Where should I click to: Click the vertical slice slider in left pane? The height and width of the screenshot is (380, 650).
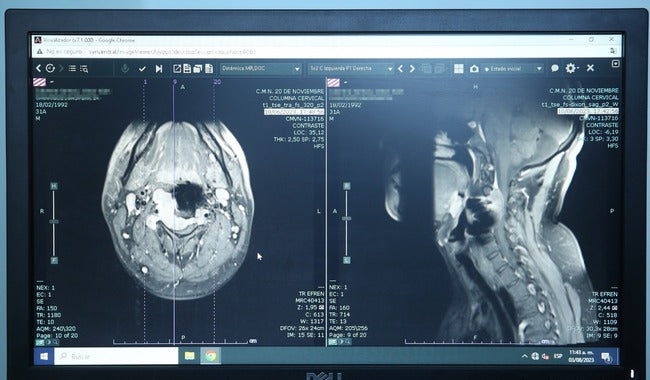point(54,223)
